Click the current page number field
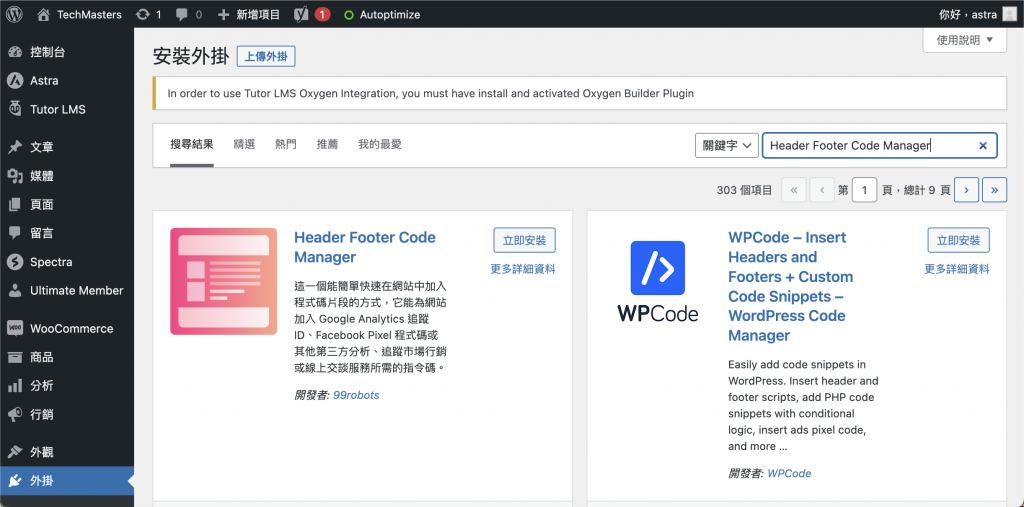 point(865,190)
